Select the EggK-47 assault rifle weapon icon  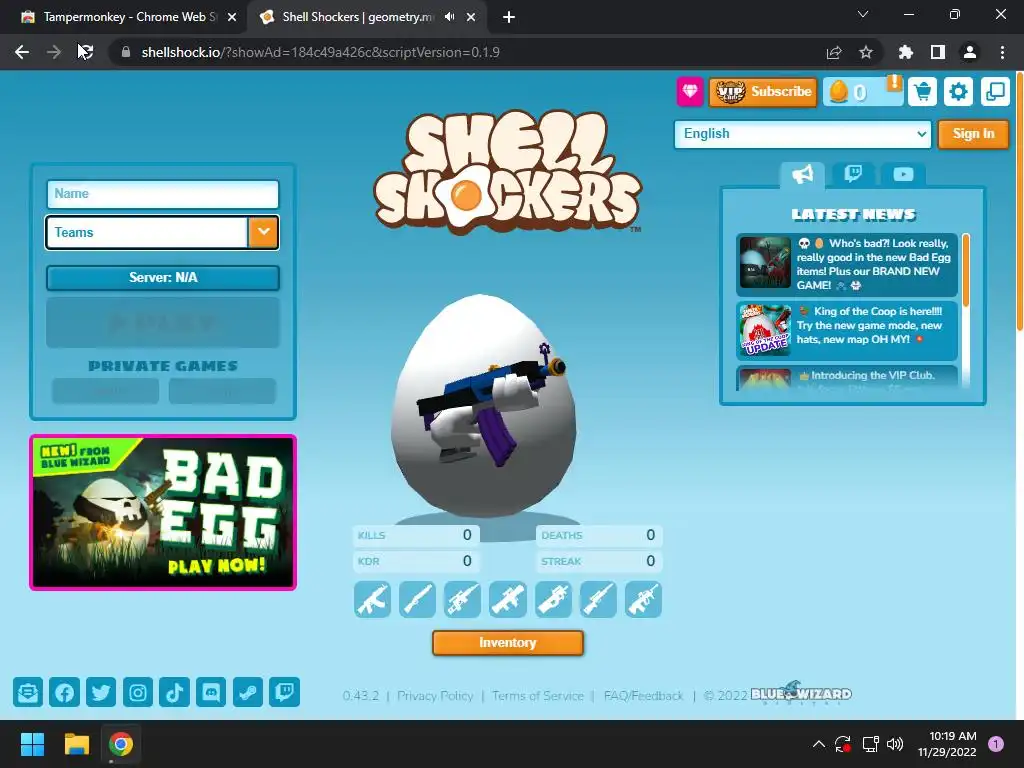click(x=372, y=600)
